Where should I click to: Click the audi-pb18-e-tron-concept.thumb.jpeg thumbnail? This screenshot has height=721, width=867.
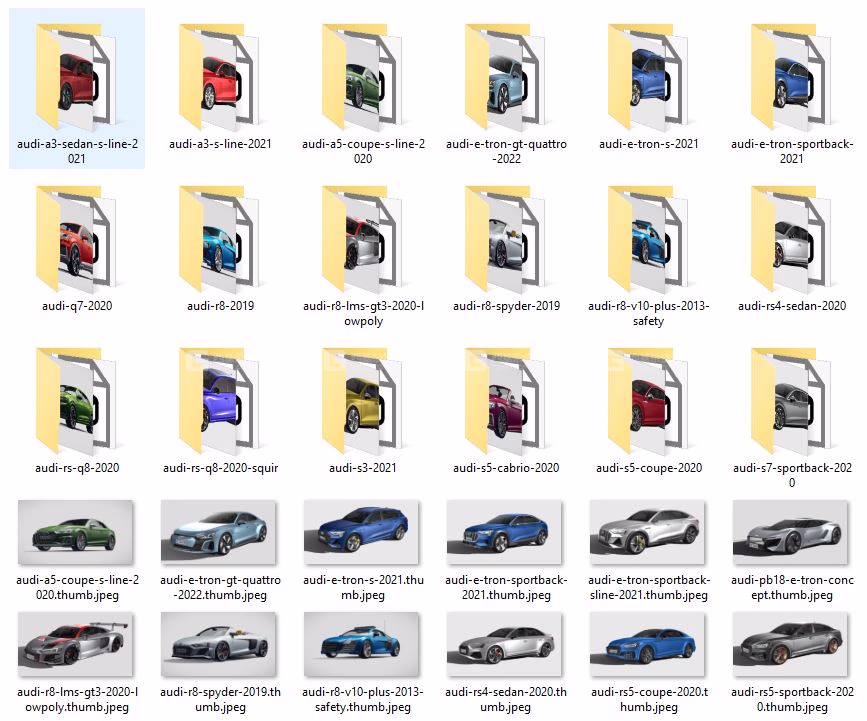[x=791, y=532]
